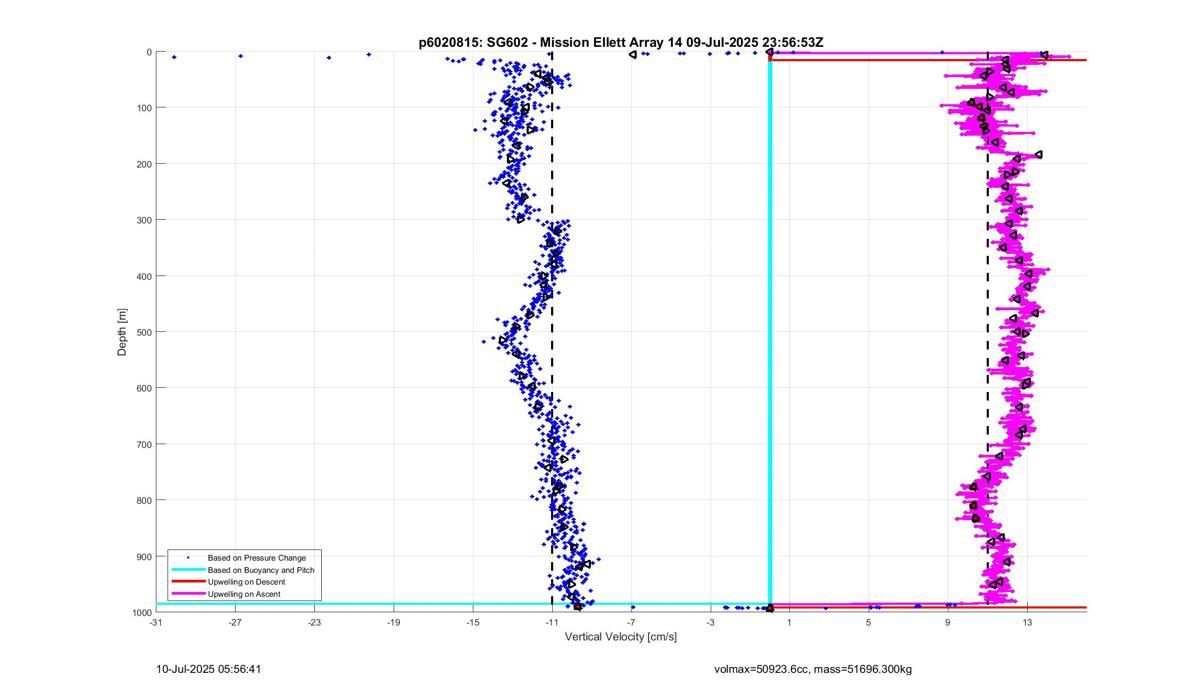Click the 'Vertical Velocity [cm/s]' x-axis label
The width and height of the screenshot is (1200, 688).
621,637
